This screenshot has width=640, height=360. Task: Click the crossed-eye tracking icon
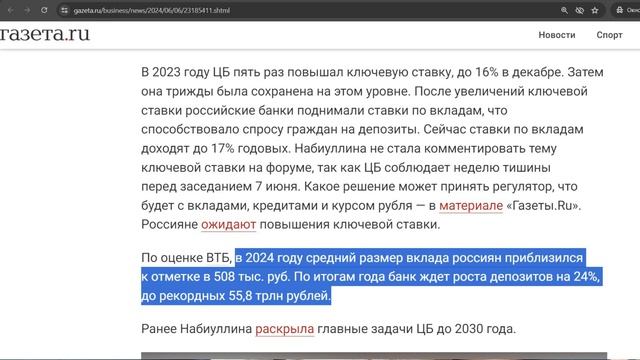click(580, 10)
